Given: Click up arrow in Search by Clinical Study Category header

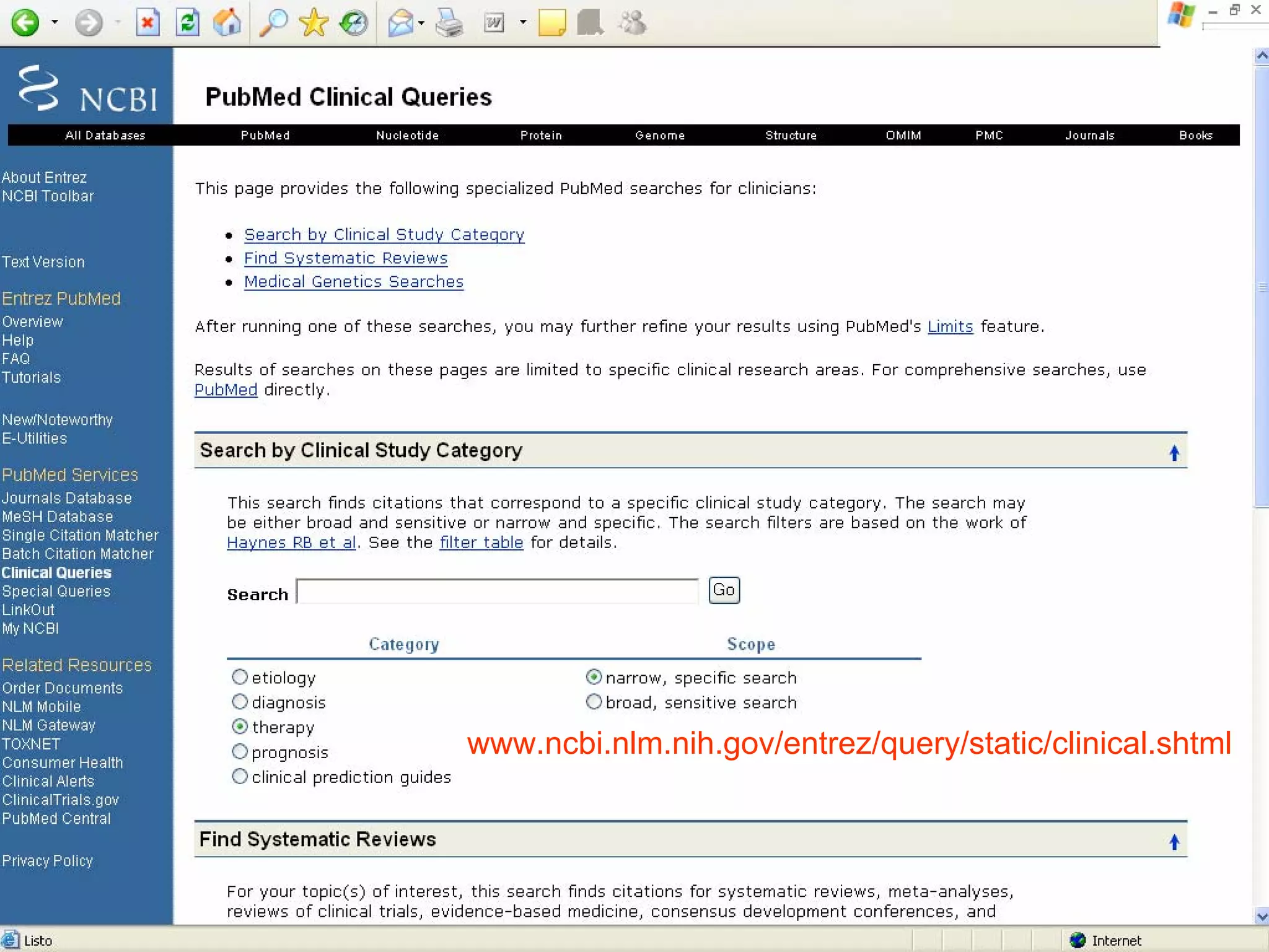Looking at the screenshot, I should point(1174,453).
